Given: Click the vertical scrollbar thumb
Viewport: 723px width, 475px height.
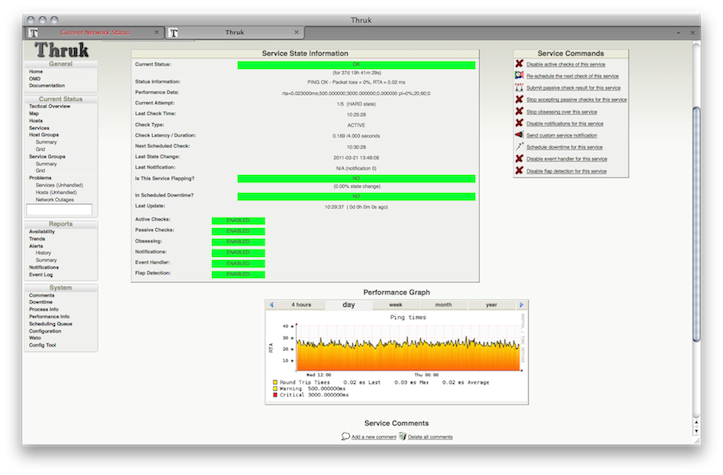Looking at the screenshot, I should coord(696,224).
